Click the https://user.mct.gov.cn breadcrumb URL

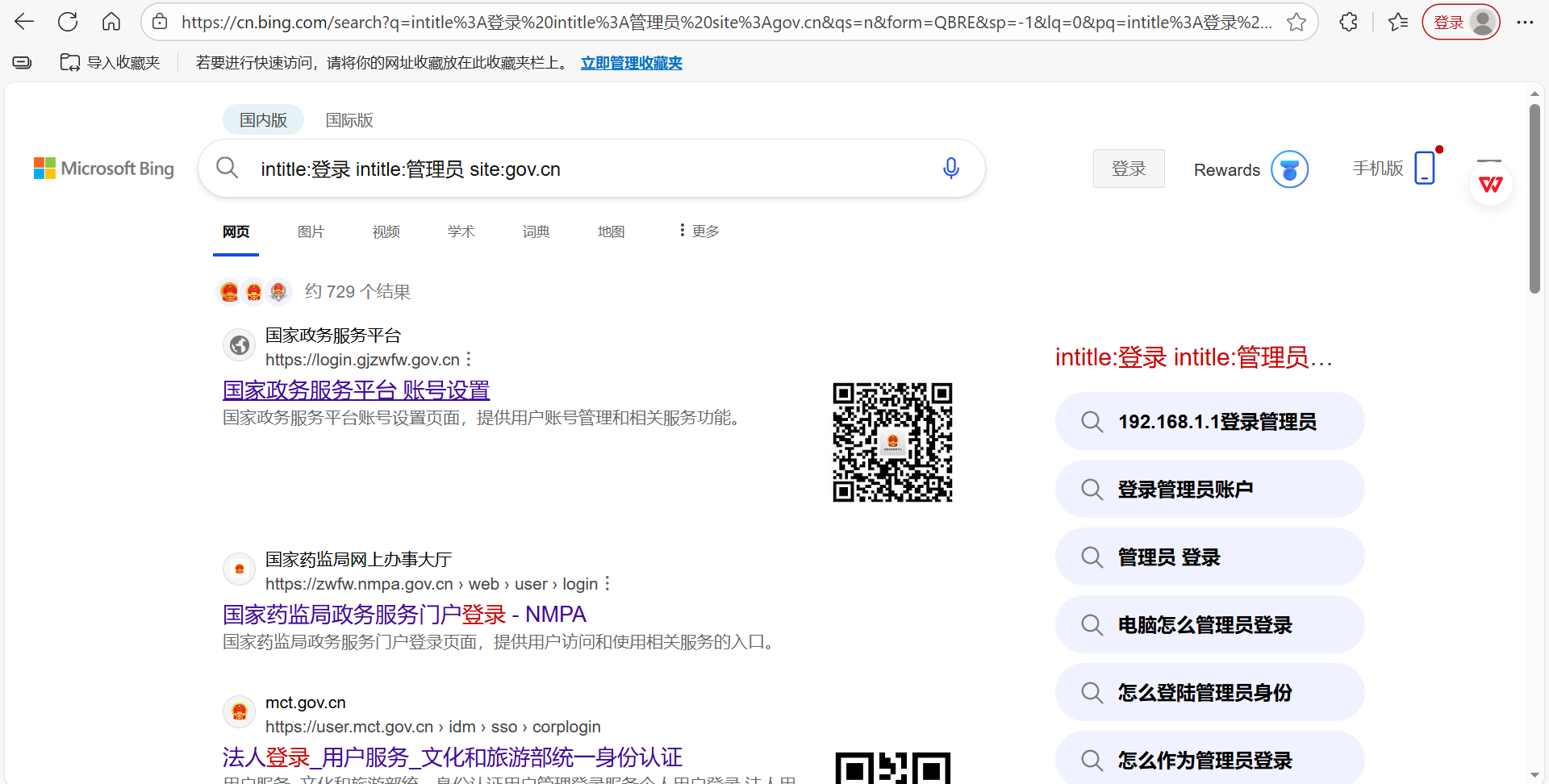[x=433, y=727]
